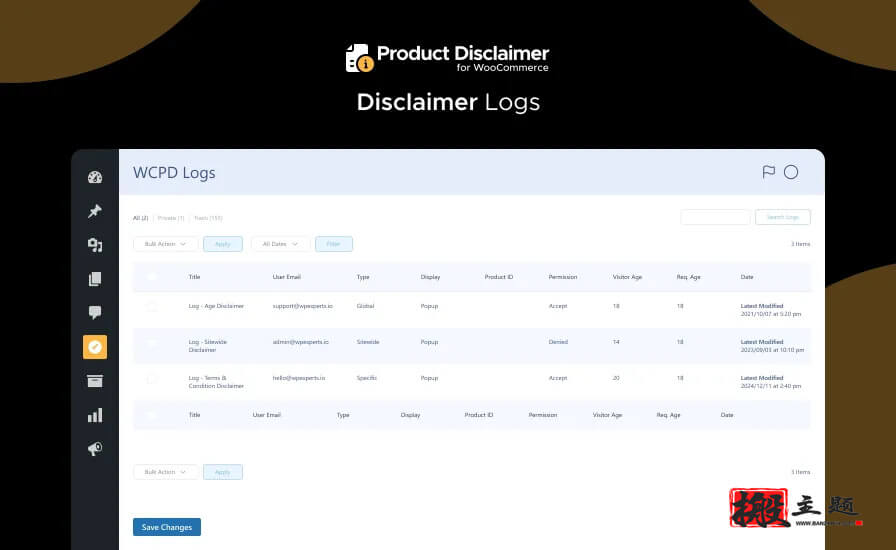Click the Filter button
Screen dimensions: 896x550
tap(334, 244)
